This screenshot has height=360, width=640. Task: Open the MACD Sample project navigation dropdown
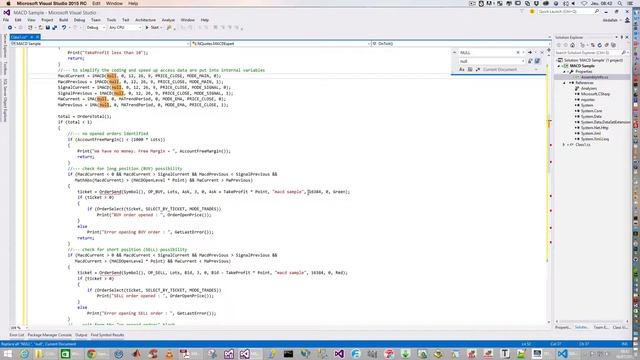pos(100,43)
